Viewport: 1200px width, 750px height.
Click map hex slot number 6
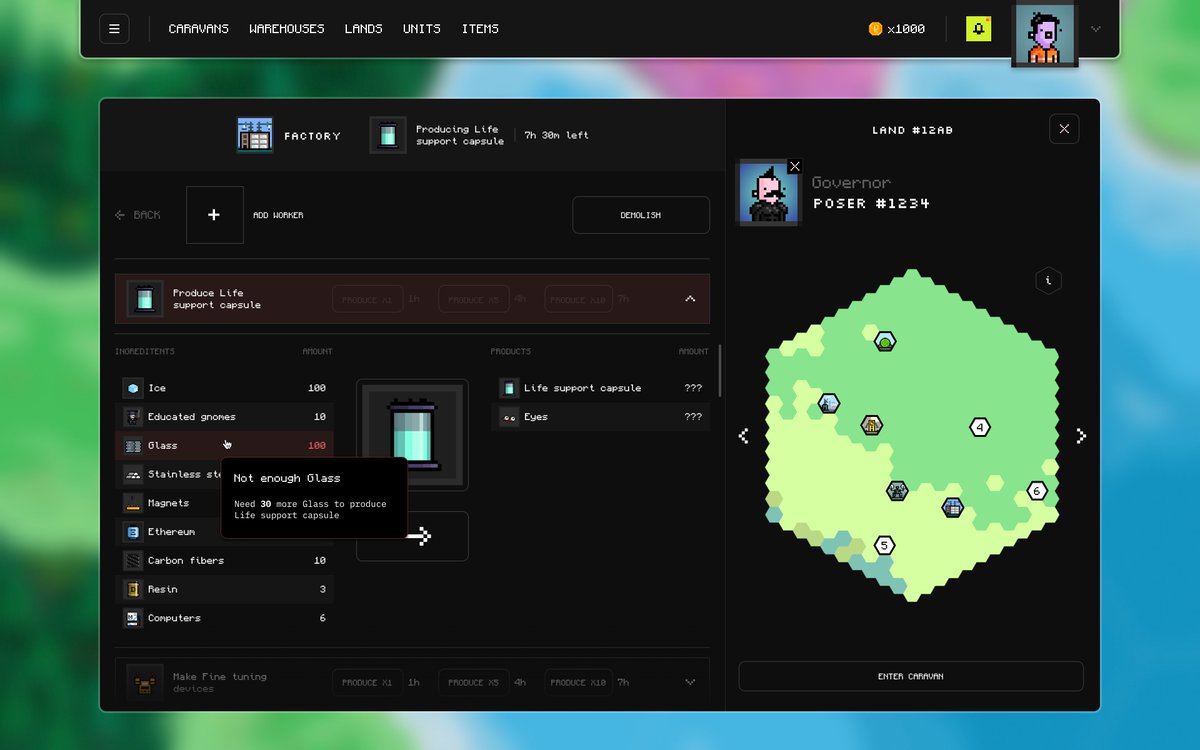click(1037, 491)
